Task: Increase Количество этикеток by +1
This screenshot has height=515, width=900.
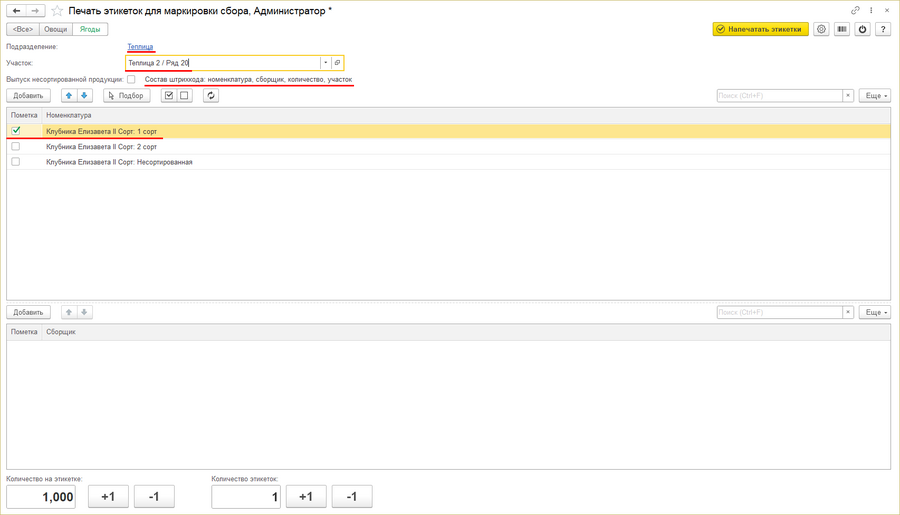Action: coord(306,497)
